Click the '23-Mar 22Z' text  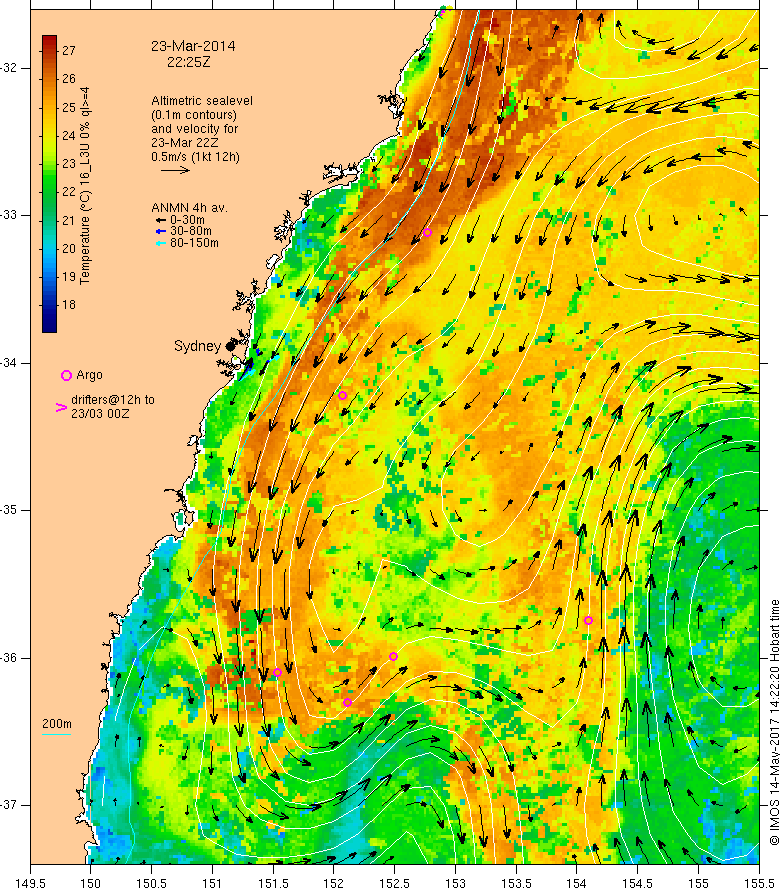[x=184, y=142]
